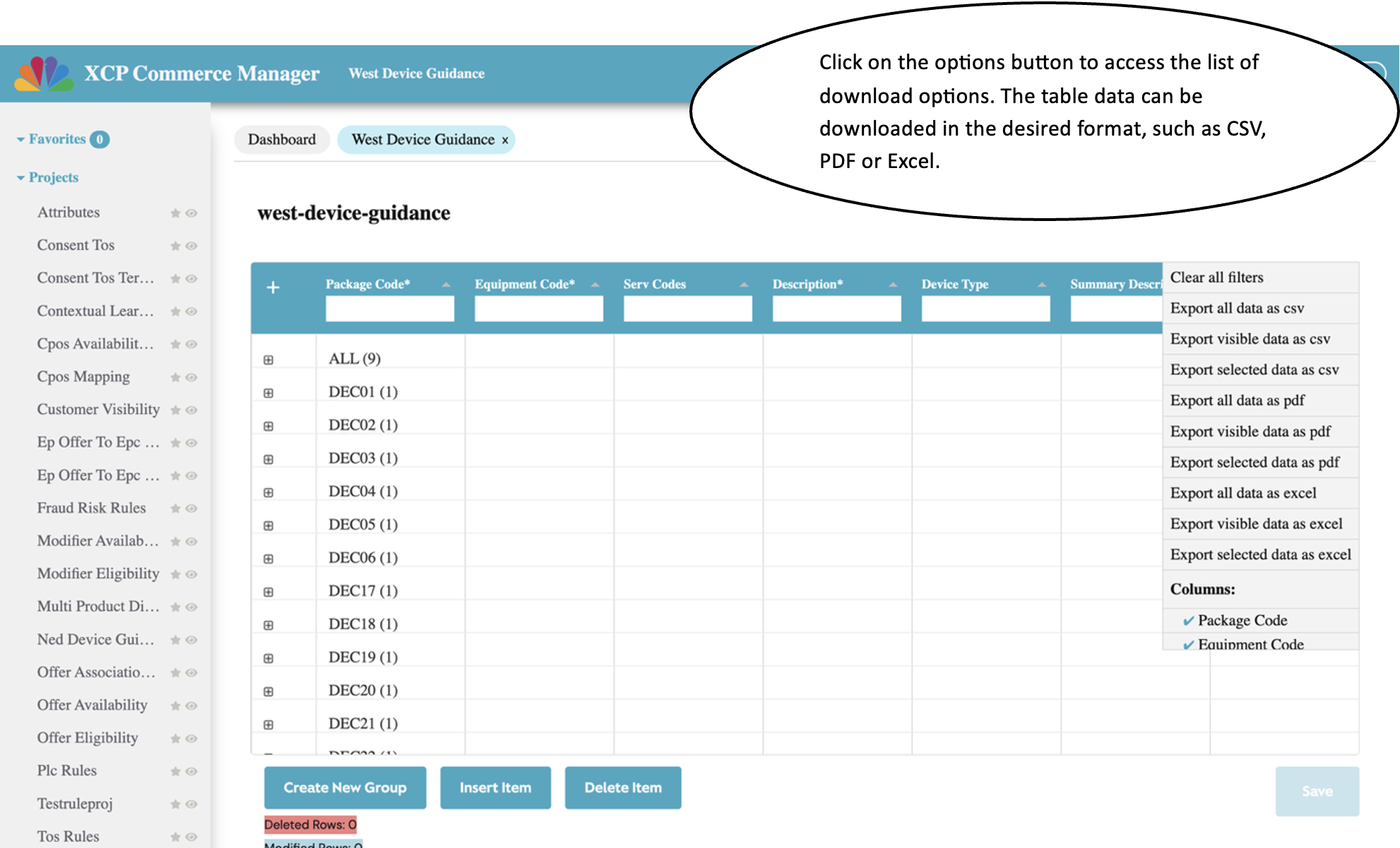Expand the DEC01 (1) group row
The image size is (1400, 848).
click(268, 393)
